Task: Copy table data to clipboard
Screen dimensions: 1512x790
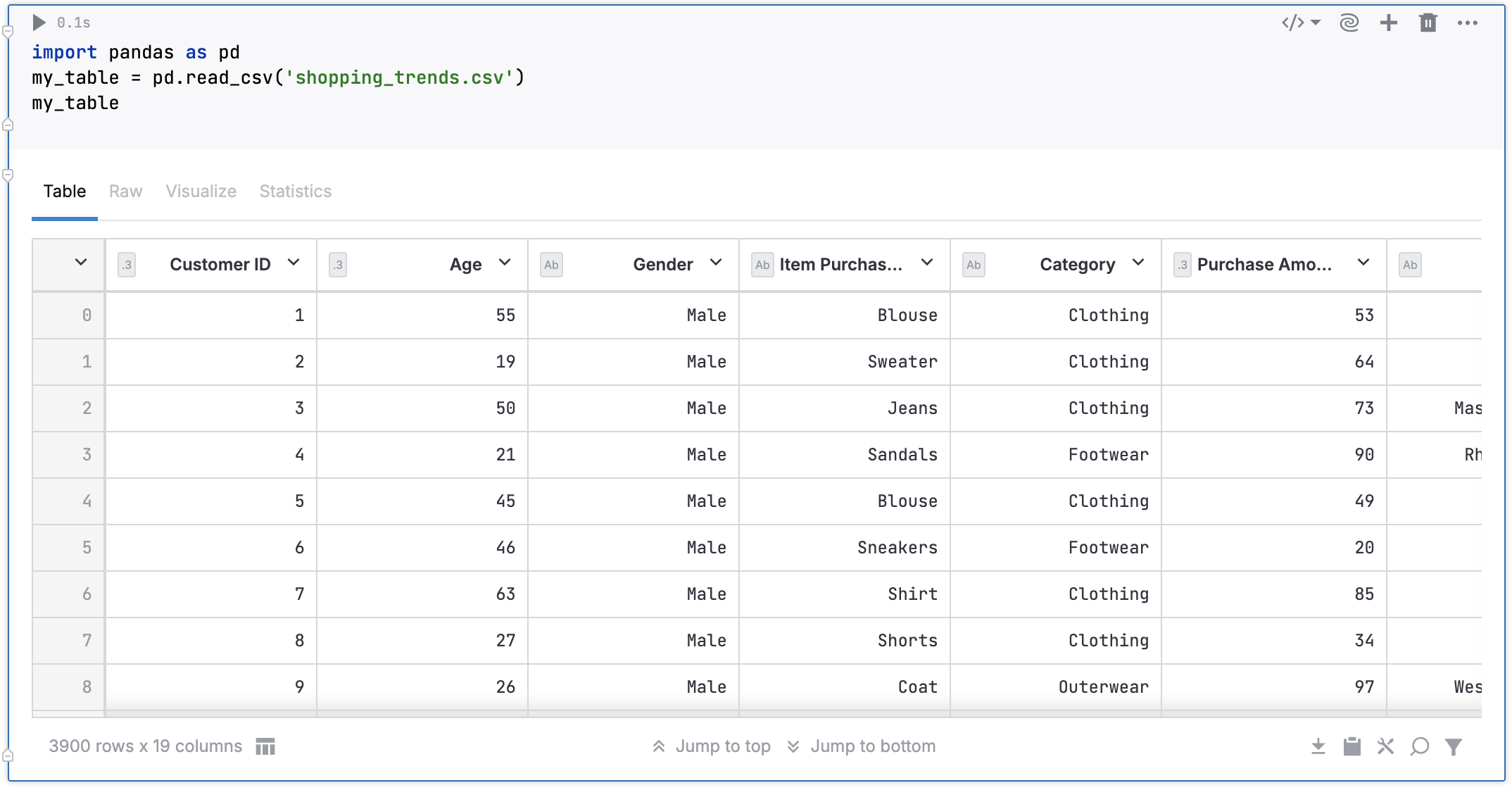Action: click(x=1352, y=746)
